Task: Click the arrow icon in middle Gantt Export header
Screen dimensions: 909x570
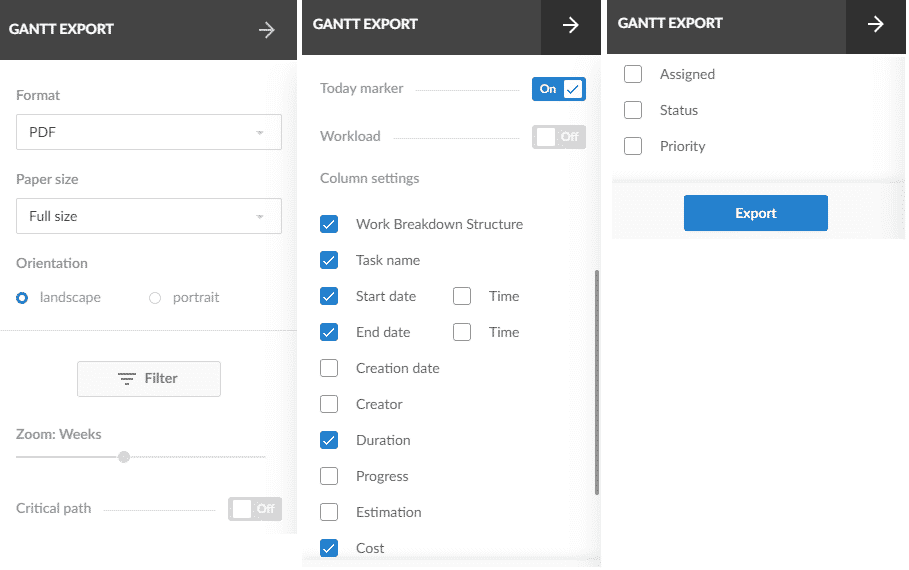Action: coord(570,25)
